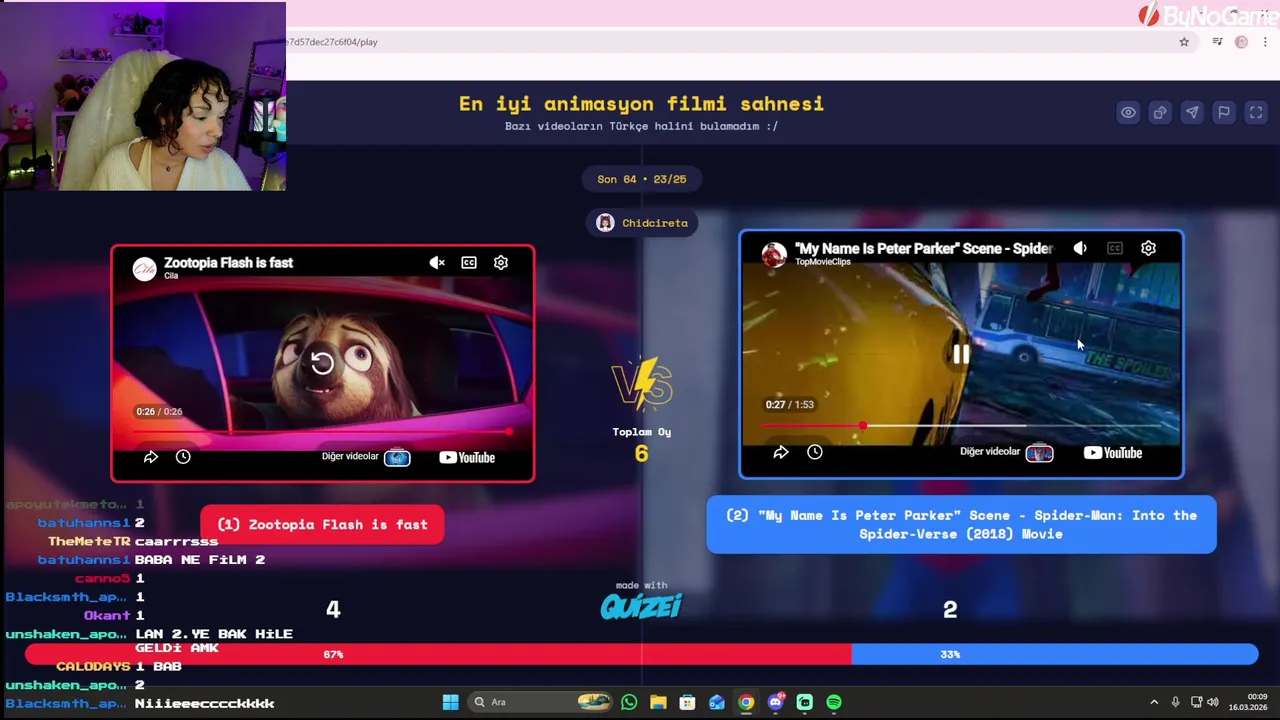Toggle captions on the Zootopia video

(469, 263)
